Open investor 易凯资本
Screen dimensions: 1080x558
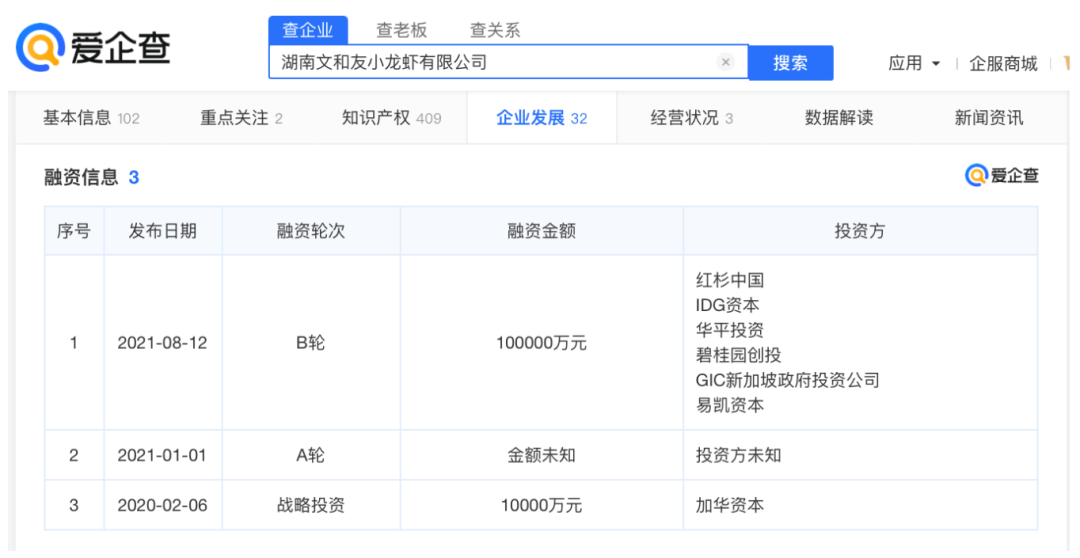pyautogui.click(x=730, y=404)
